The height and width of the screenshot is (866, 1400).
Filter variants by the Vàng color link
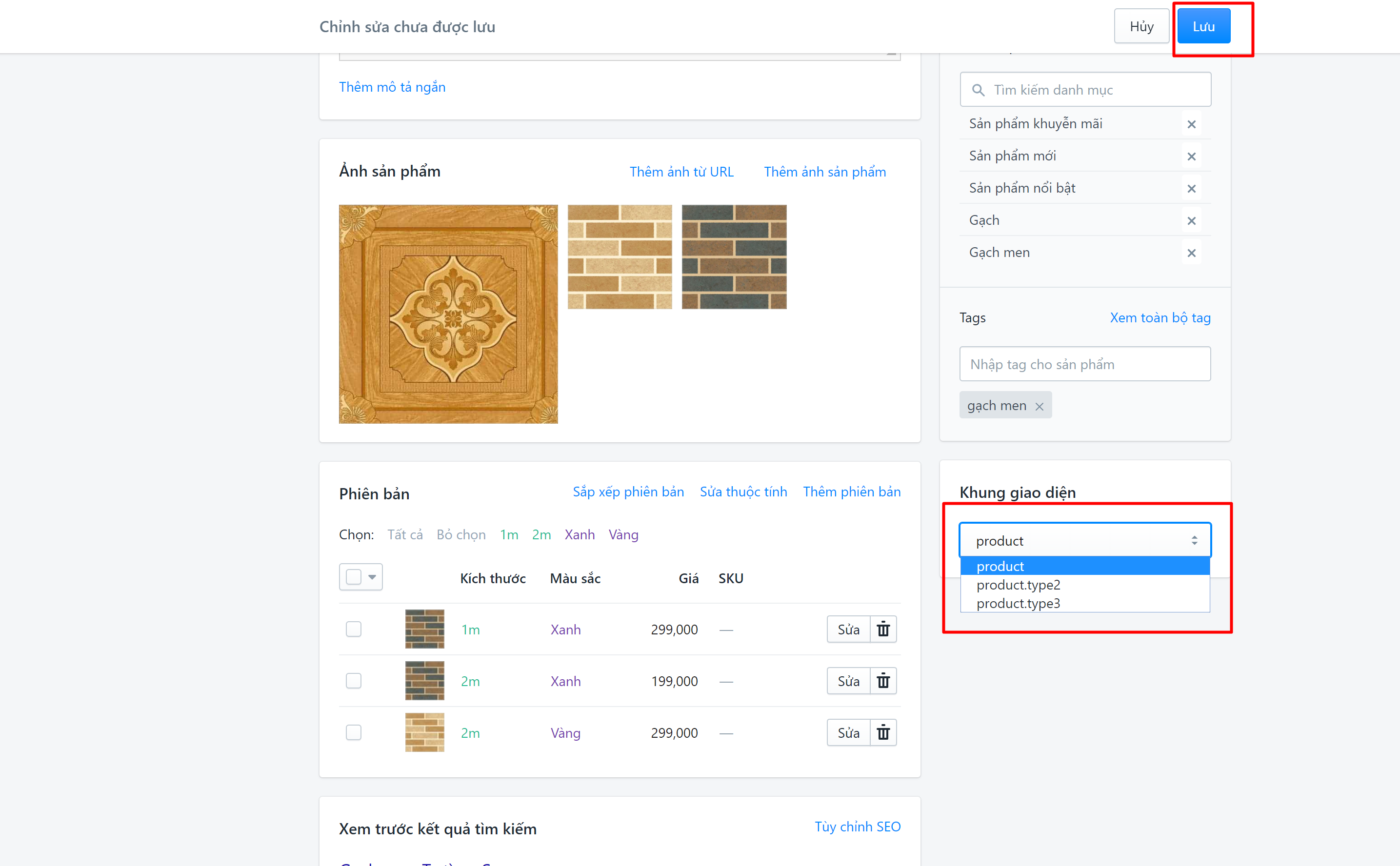tap(623, 534)
